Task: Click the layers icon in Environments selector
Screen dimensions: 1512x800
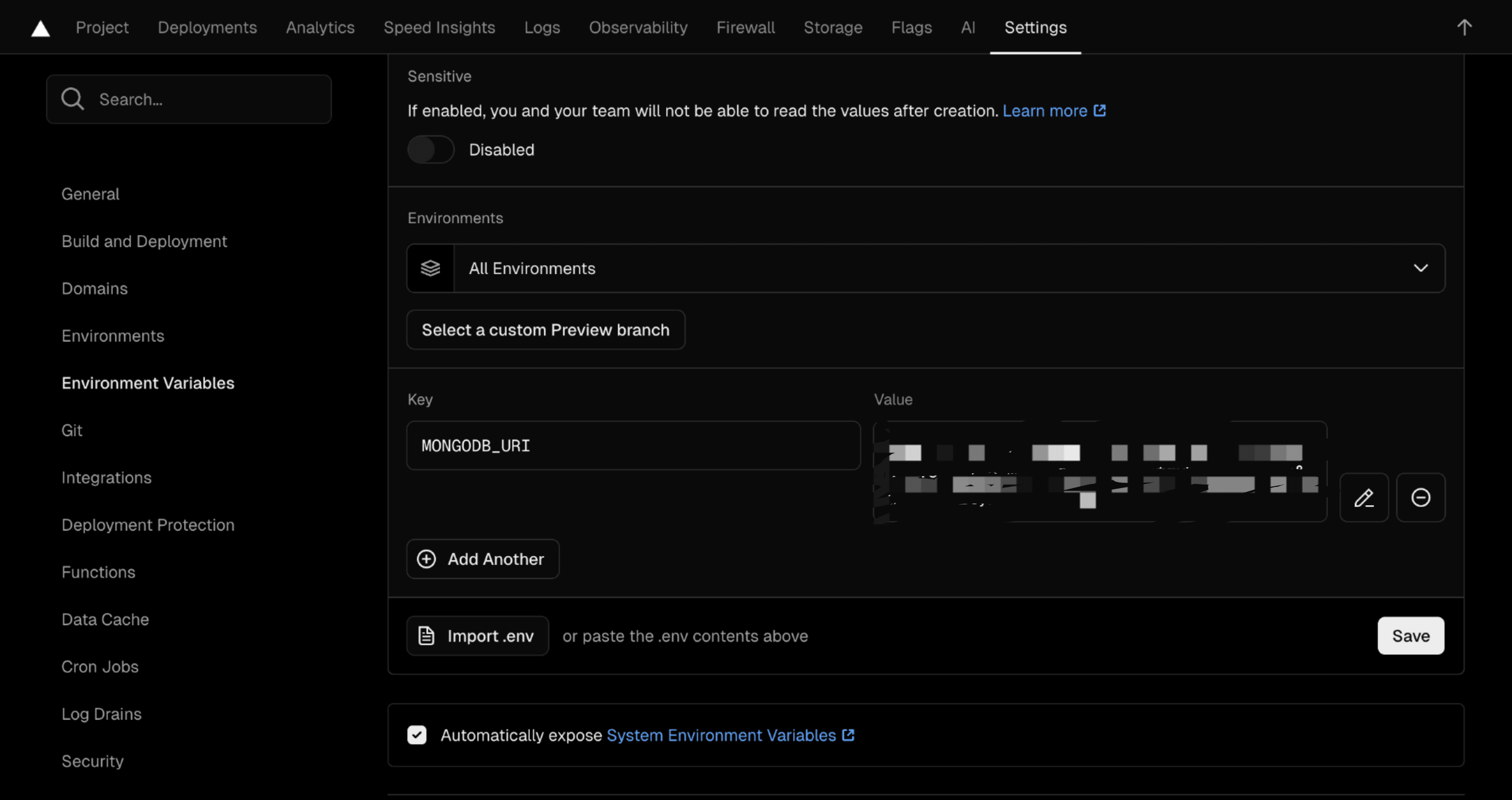Action: pyautogui.click(x=431, y=268)
